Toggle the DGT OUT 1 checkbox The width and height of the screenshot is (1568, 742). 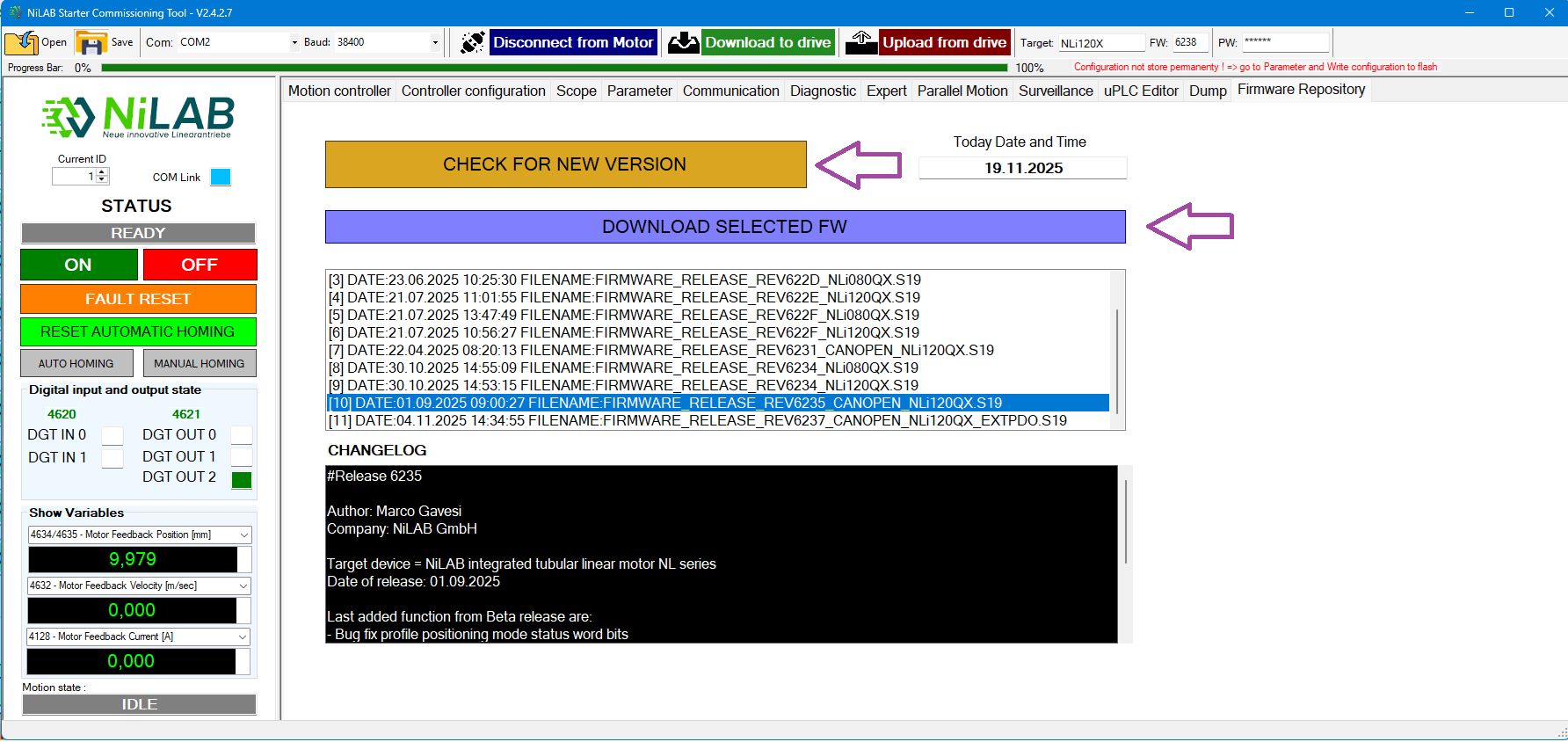tap(241, 456)
